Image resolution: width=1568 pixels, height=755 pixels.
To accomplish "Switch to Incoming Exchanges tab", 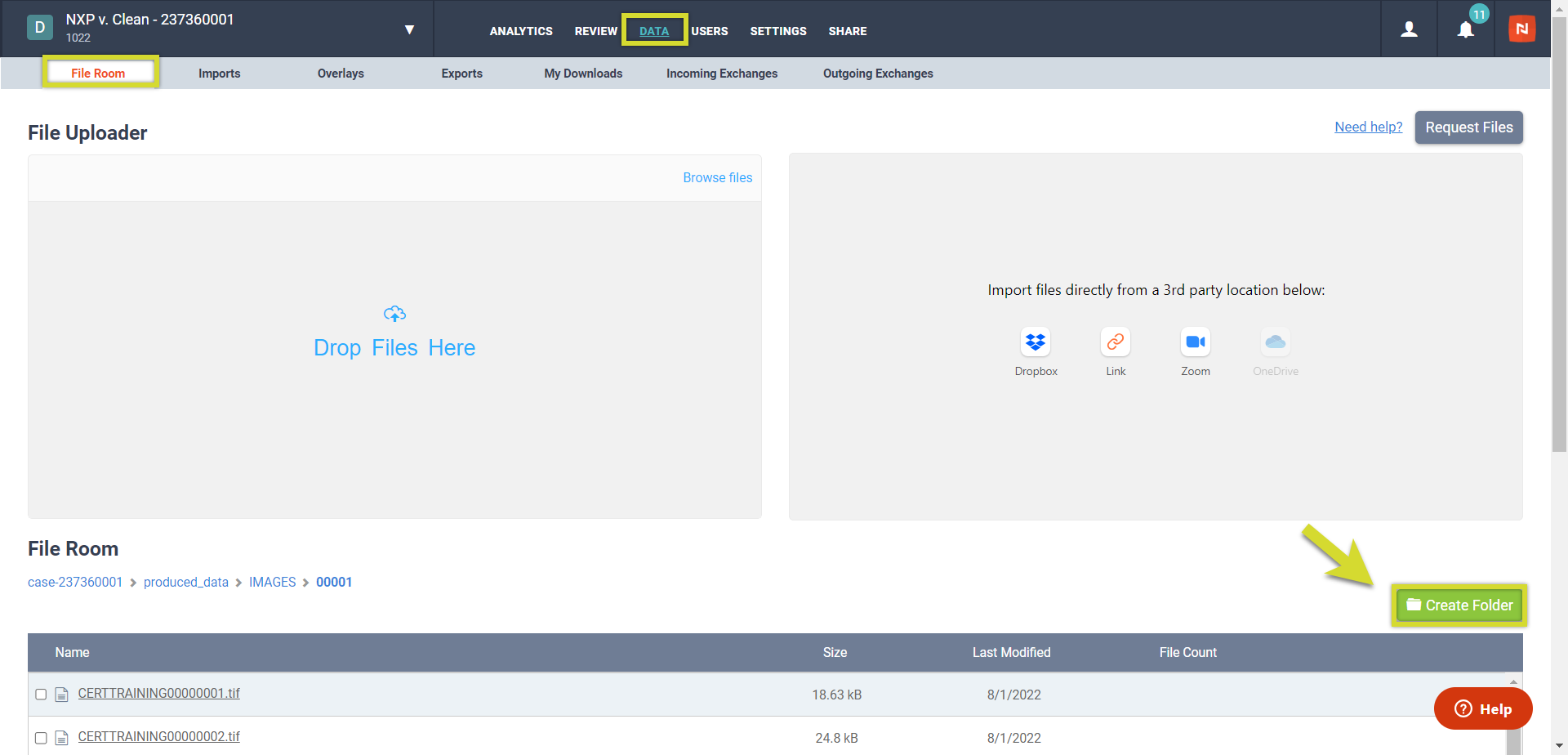I will point(722,74).
